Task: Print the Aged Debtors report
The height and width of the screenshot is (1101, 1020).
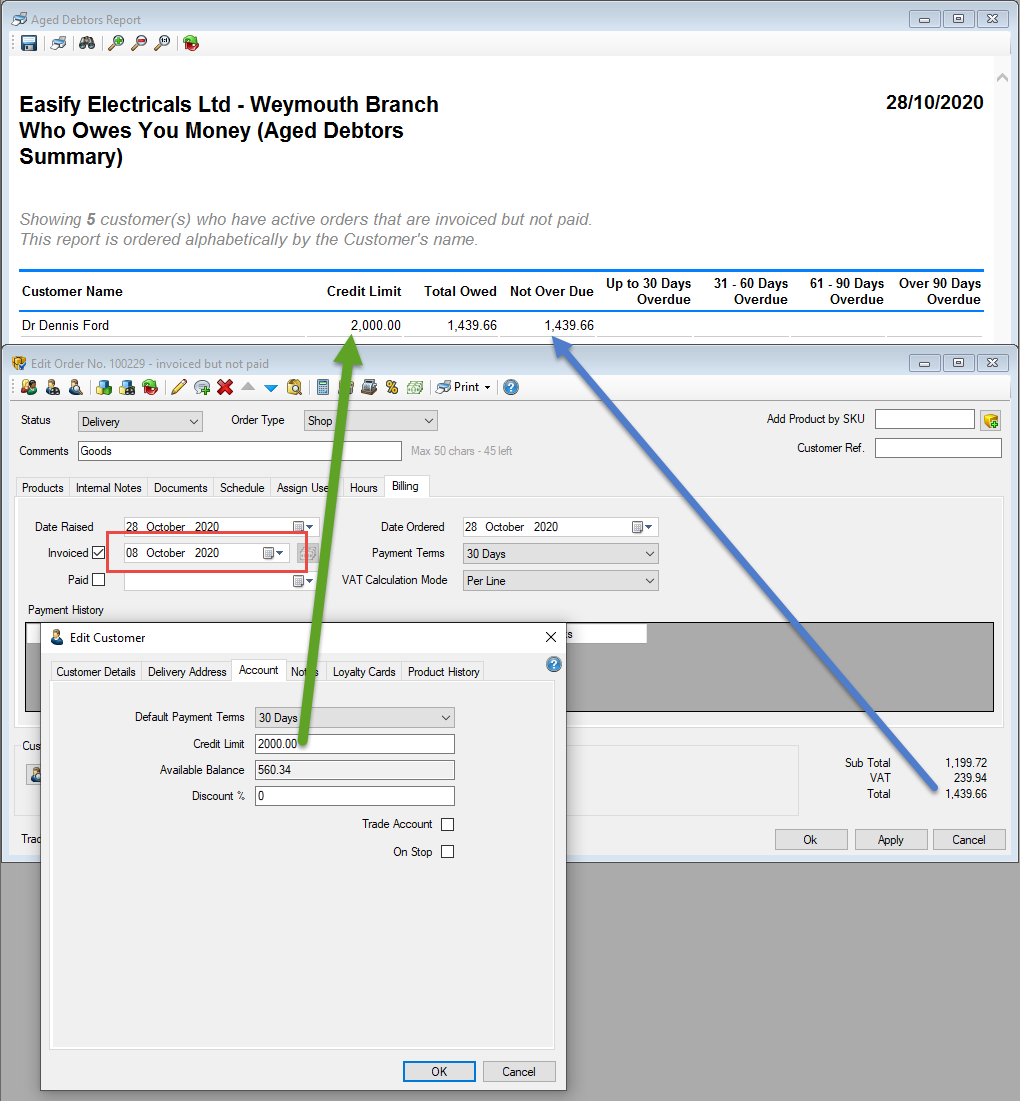Action: coord(58,43)
